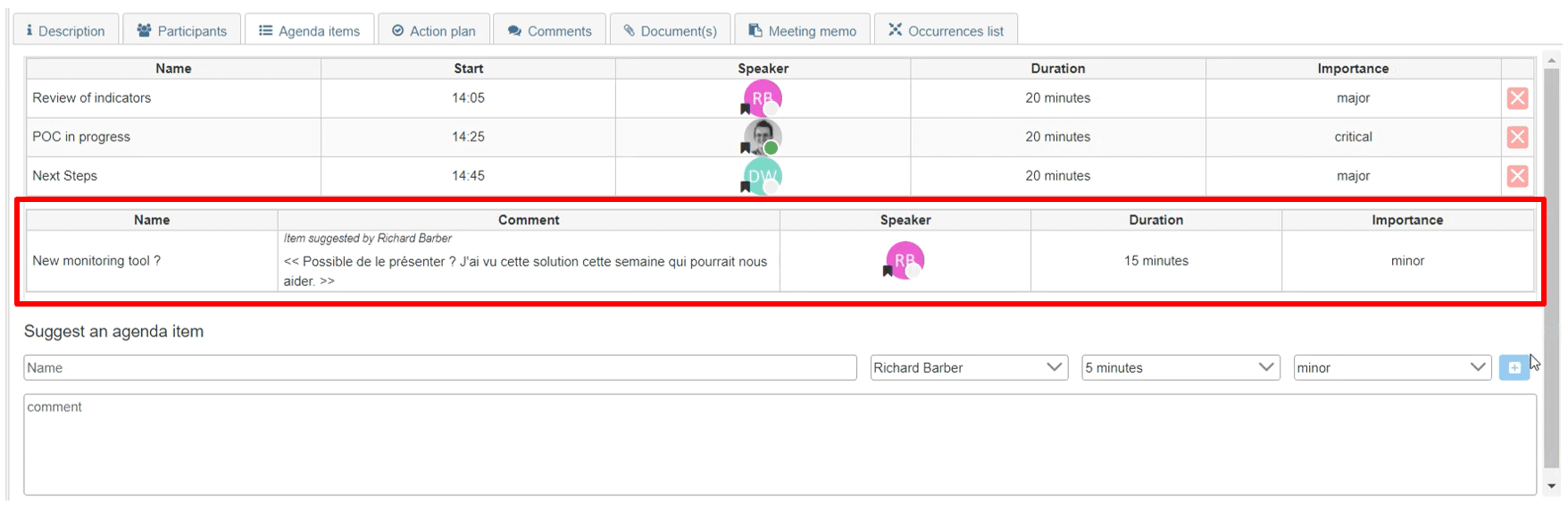This screenshot has height=505, width=1568.
Task: Go to the Meeting memo tab
Action: (x=801, y=30)
